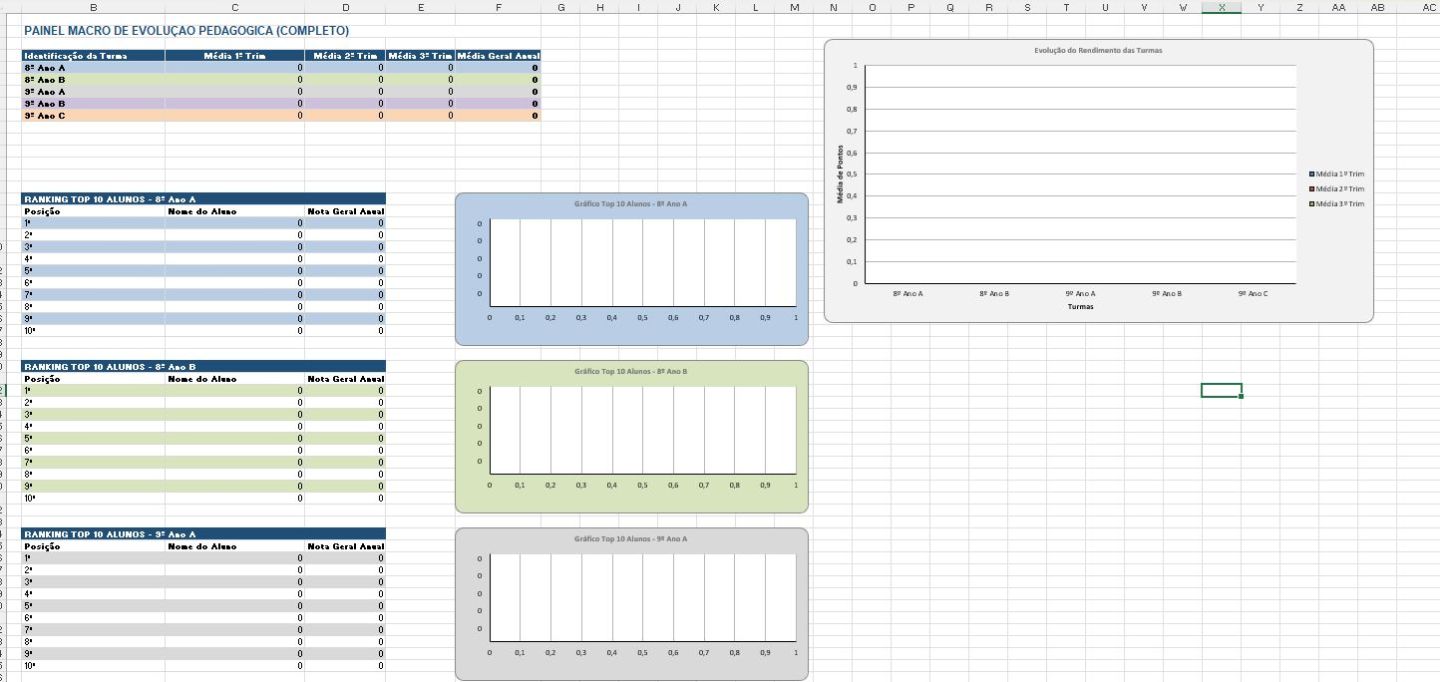Select the Média 2º Trim legend entry

tap(1336, 189)
